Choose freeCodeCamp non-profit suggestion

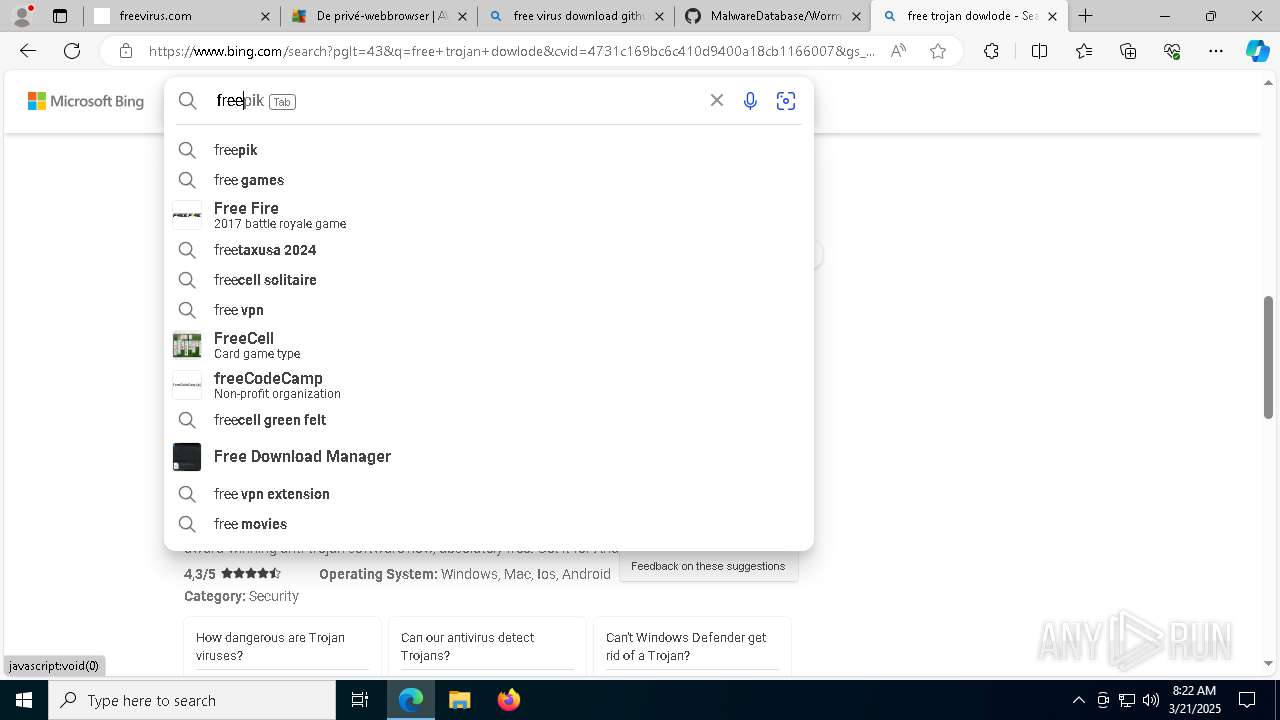pos(489,385)
